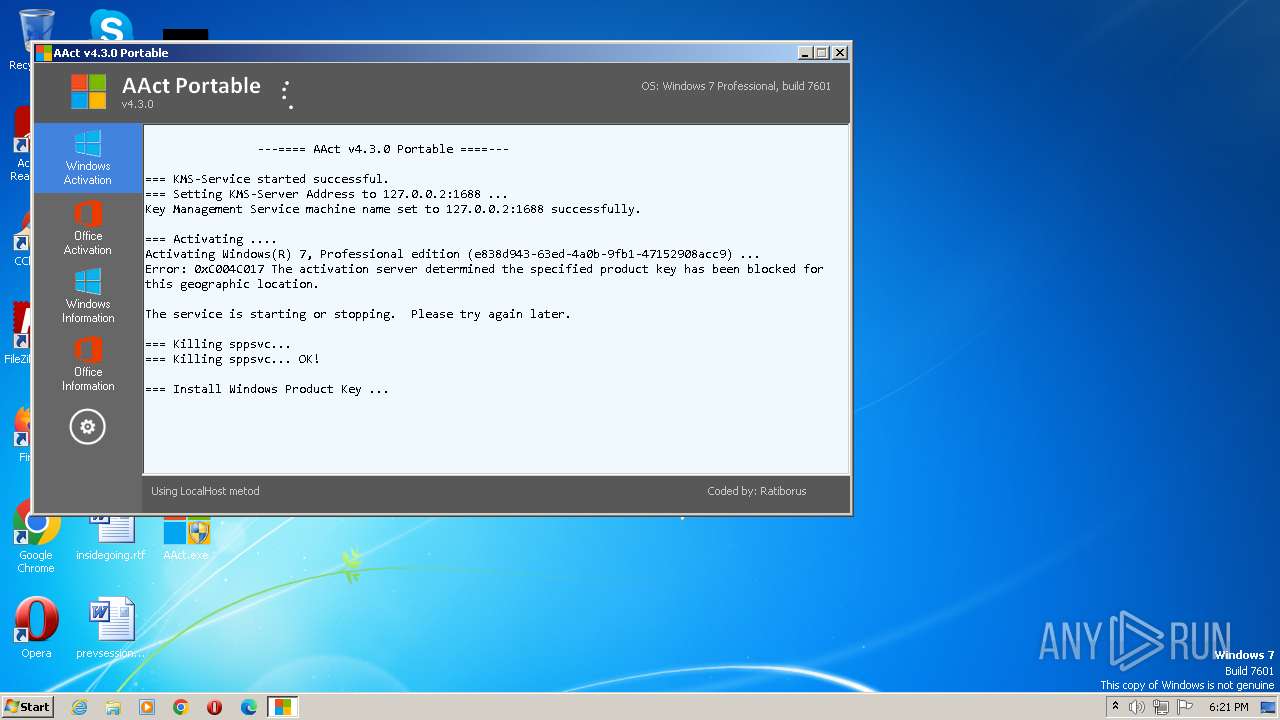Select the prevsession document on the desktop

(111, 628)
